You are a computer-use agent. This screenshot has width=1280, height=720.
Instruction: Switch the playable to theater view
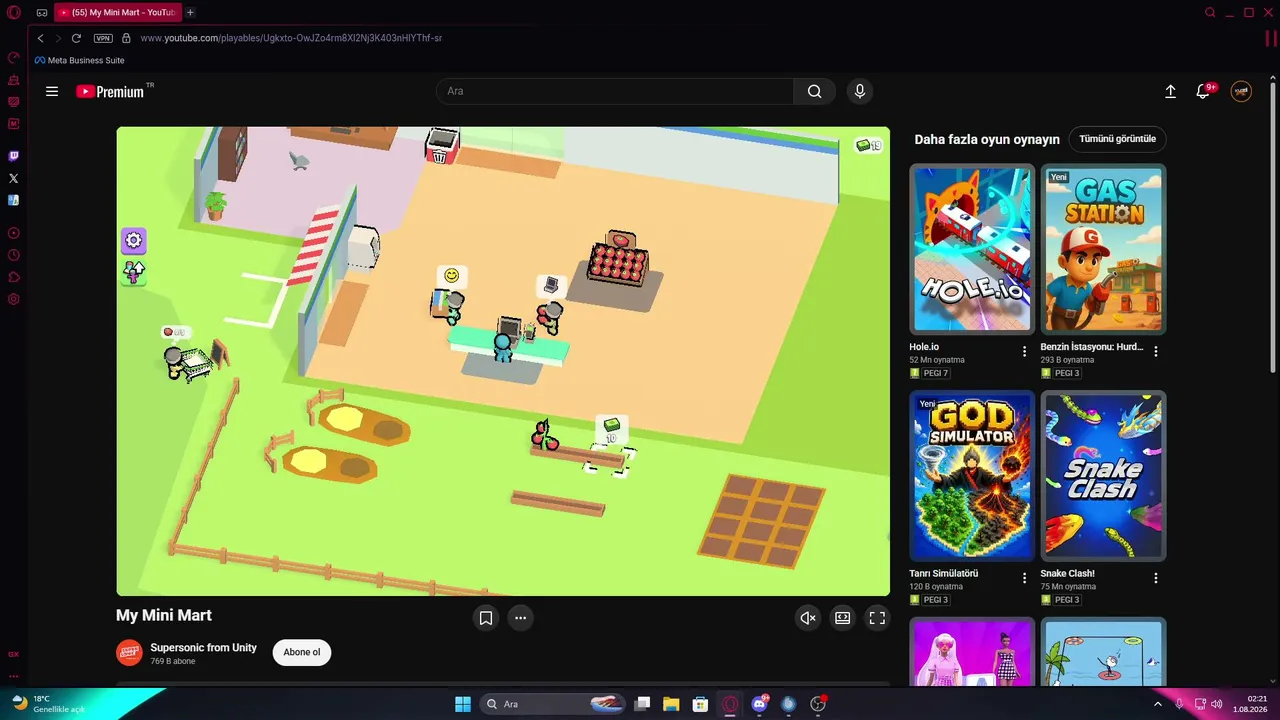tap(843, 618)
